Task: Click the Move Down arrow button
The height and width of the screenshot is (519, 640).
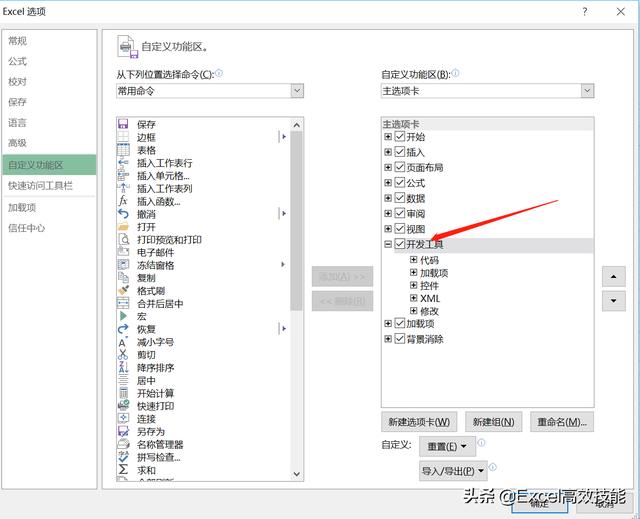Action: [613, 301]
